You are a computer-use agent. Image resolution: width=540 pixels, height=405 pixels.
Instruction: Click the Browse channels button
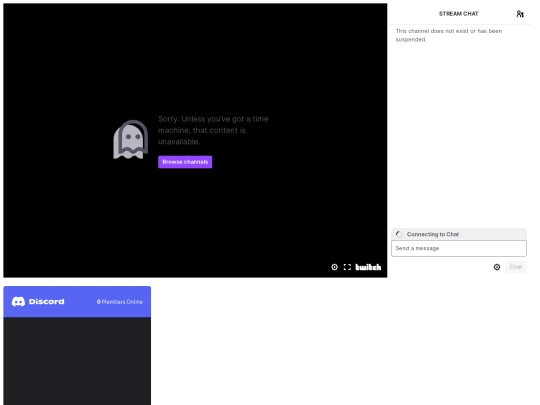click(185, 162)
